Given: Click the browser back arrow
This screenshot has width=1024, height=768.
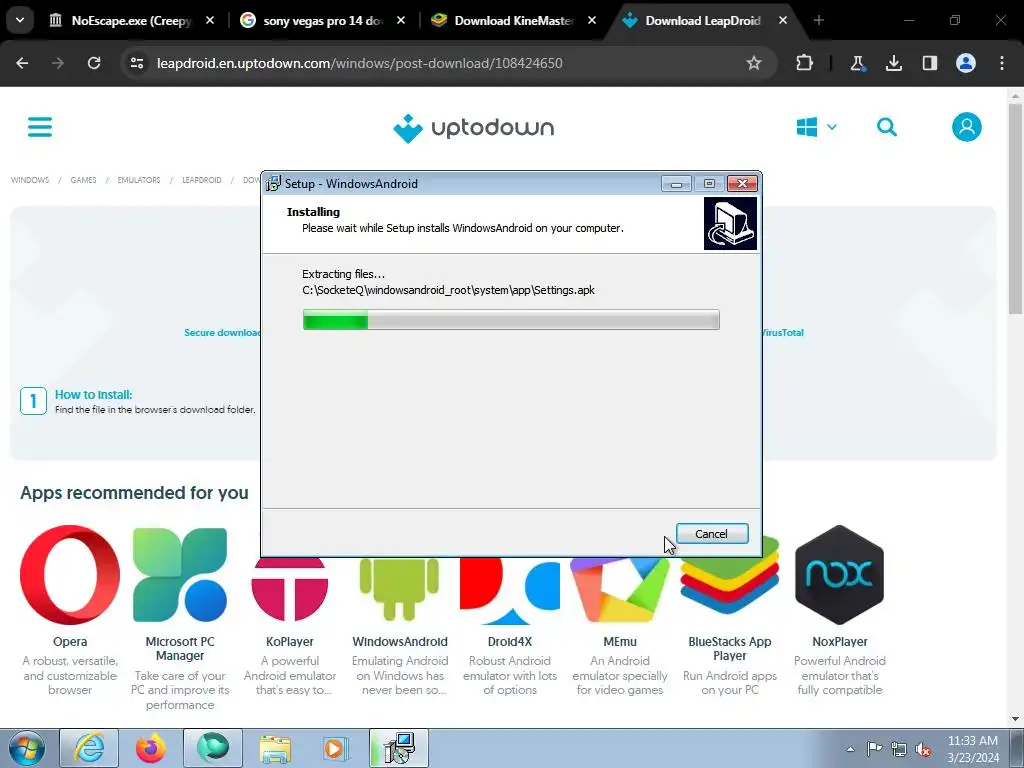Looking at the screenshot, I should pos(22,63).
